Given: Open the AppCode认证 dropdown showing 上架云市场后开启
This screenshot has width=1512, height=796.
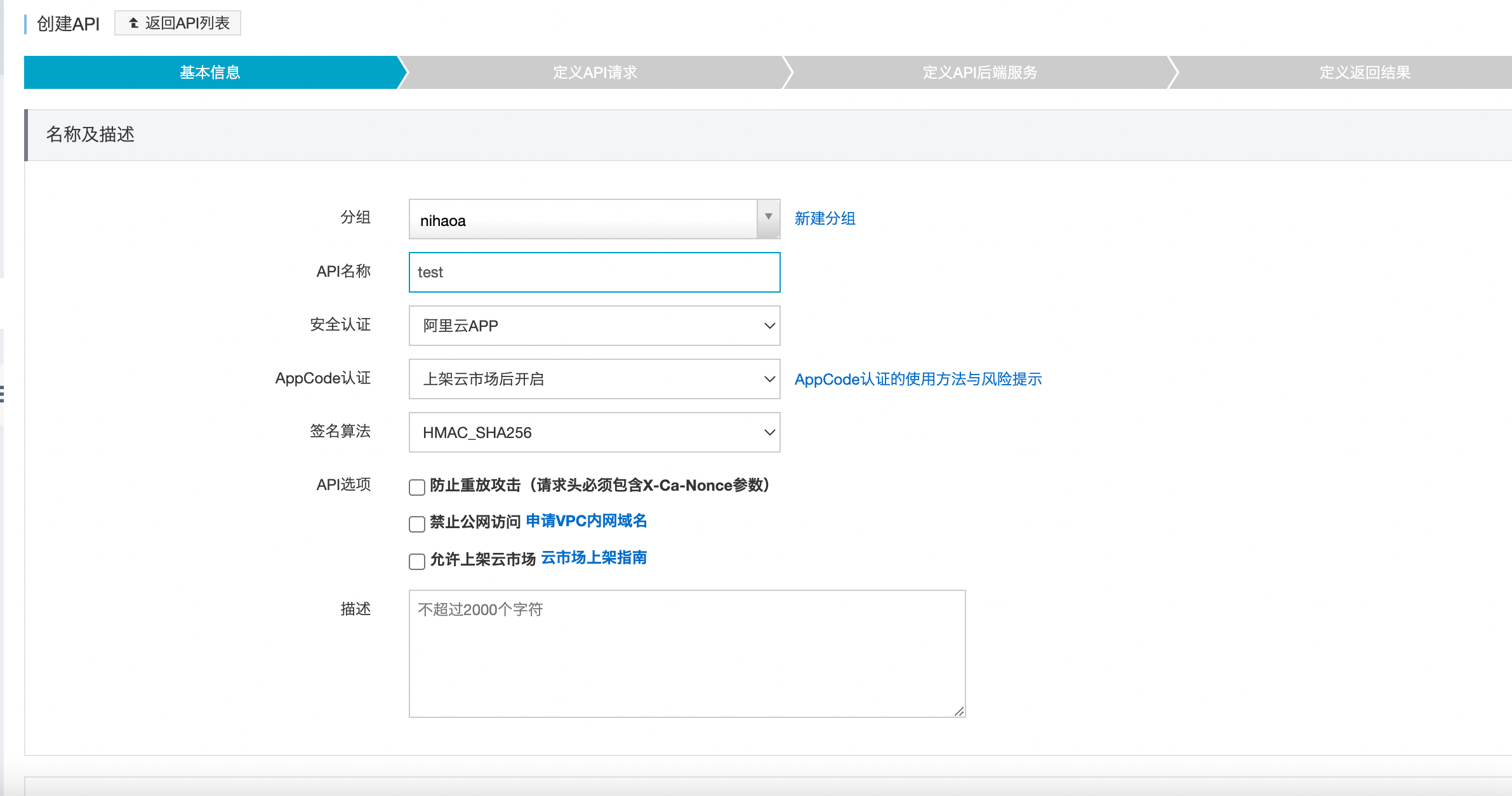Looking at the screenshot, I should click(594, 379).
